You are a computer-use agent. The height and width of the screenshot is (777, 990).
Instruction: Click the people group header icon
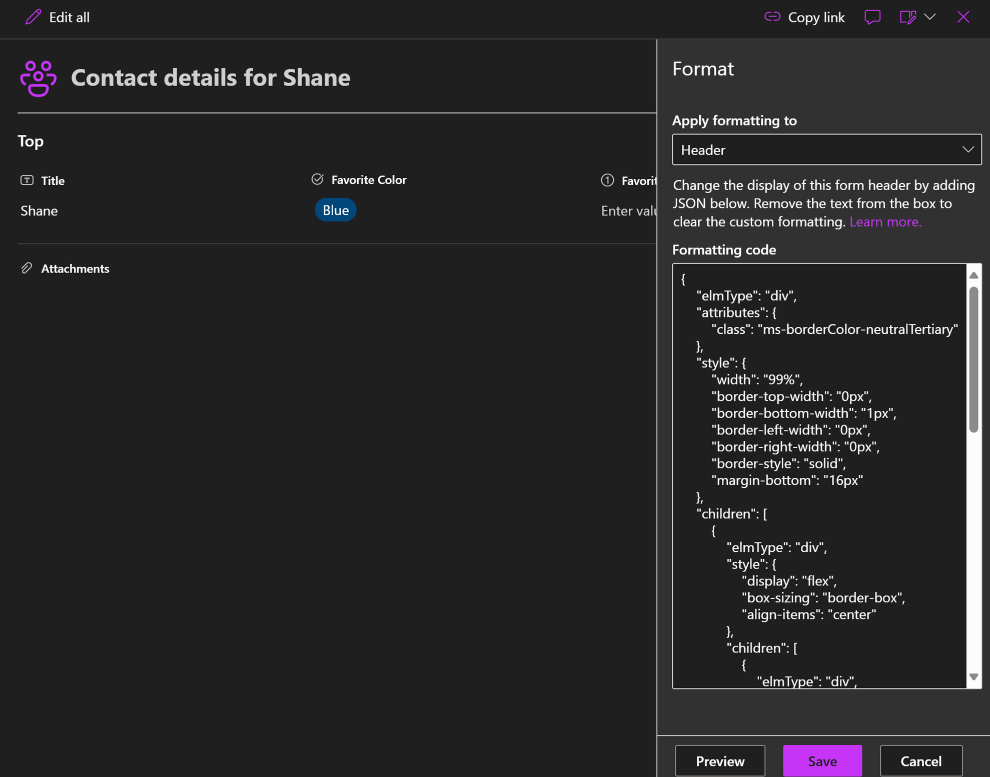tap(39, 78)
